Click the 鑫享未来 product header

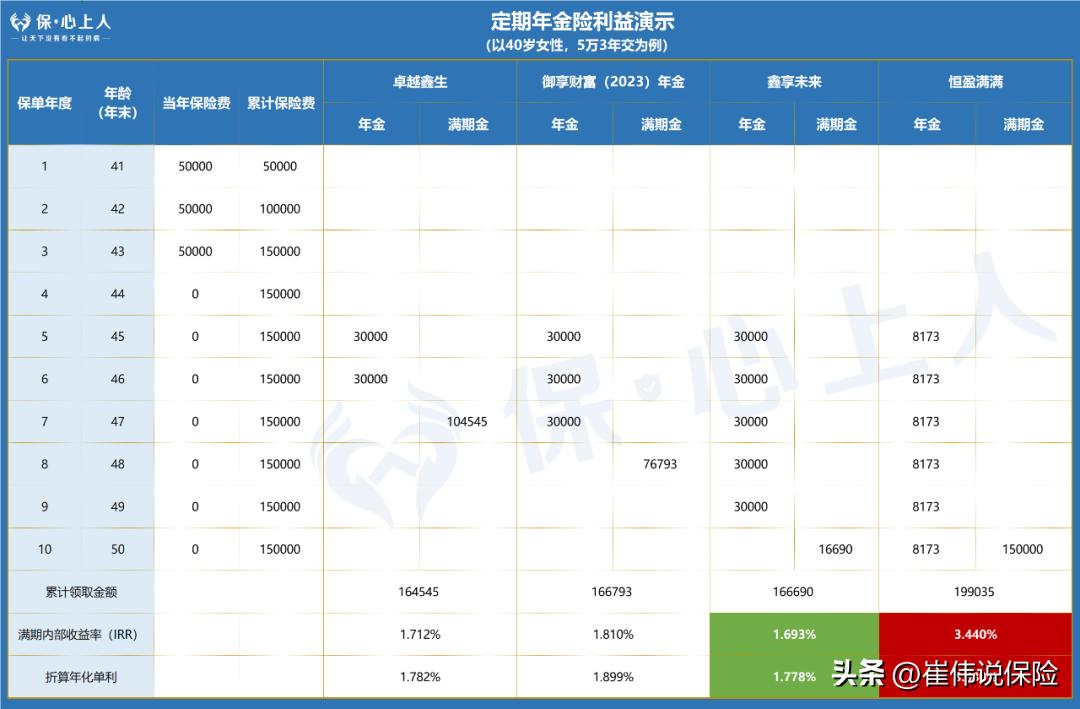pos(794,82)
